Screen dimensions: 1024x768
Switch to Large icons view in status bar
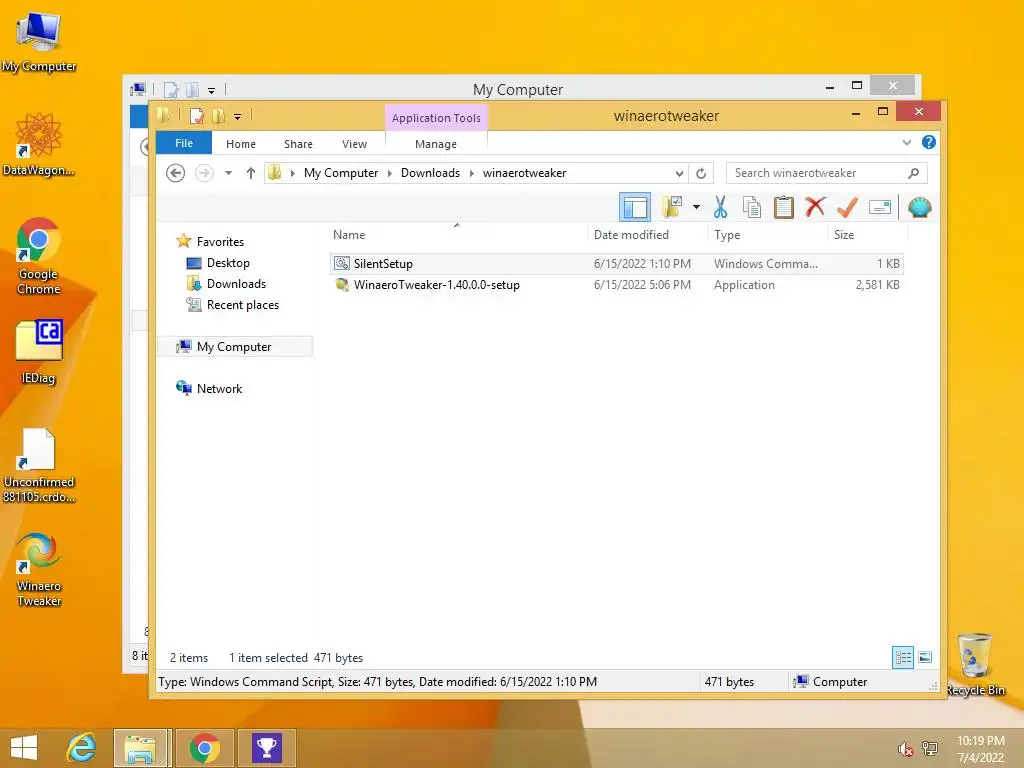(925, 658)
